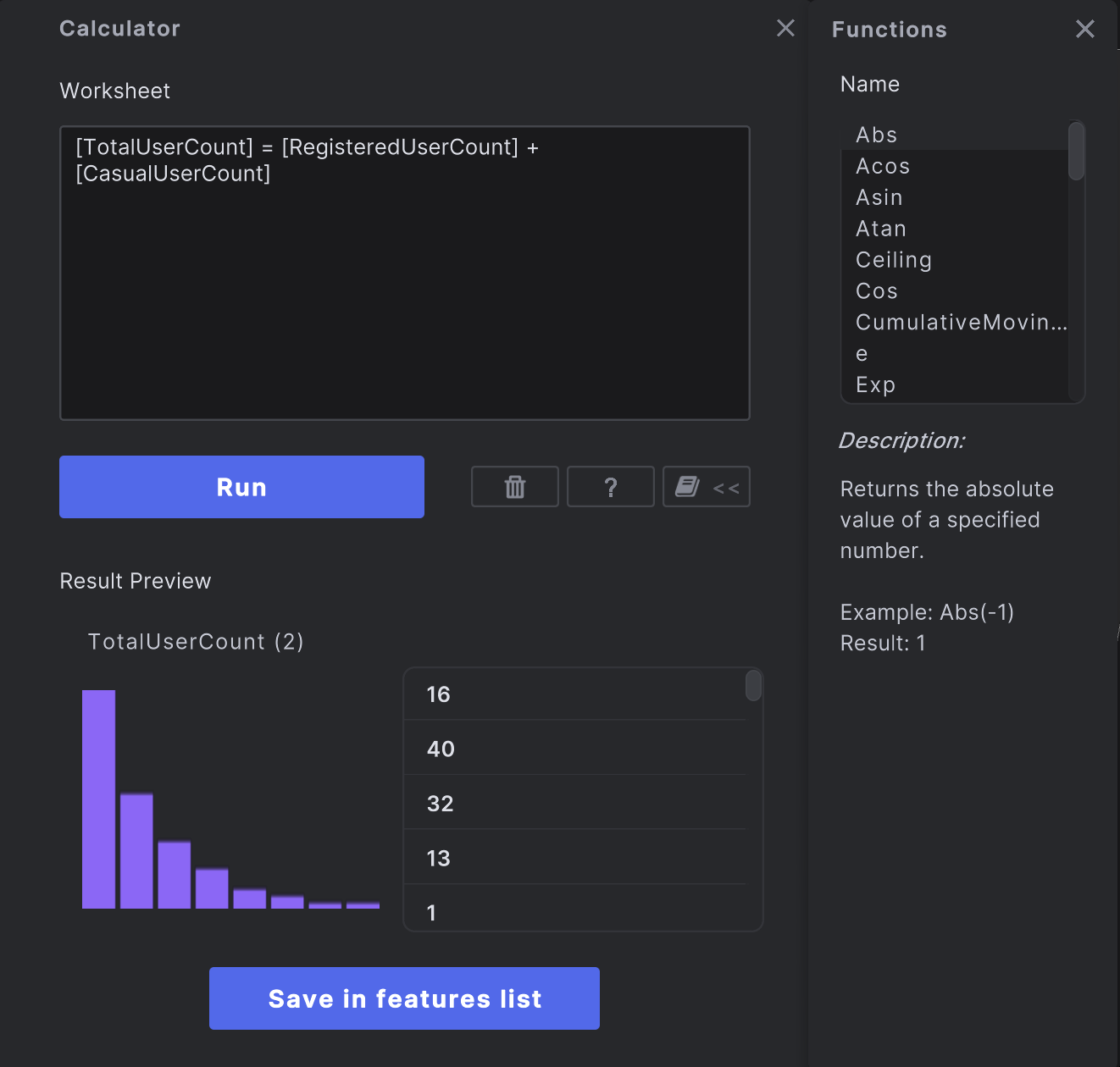Click the result values list scrollbar
The image size is (1120, 1067).
[753, 685]
